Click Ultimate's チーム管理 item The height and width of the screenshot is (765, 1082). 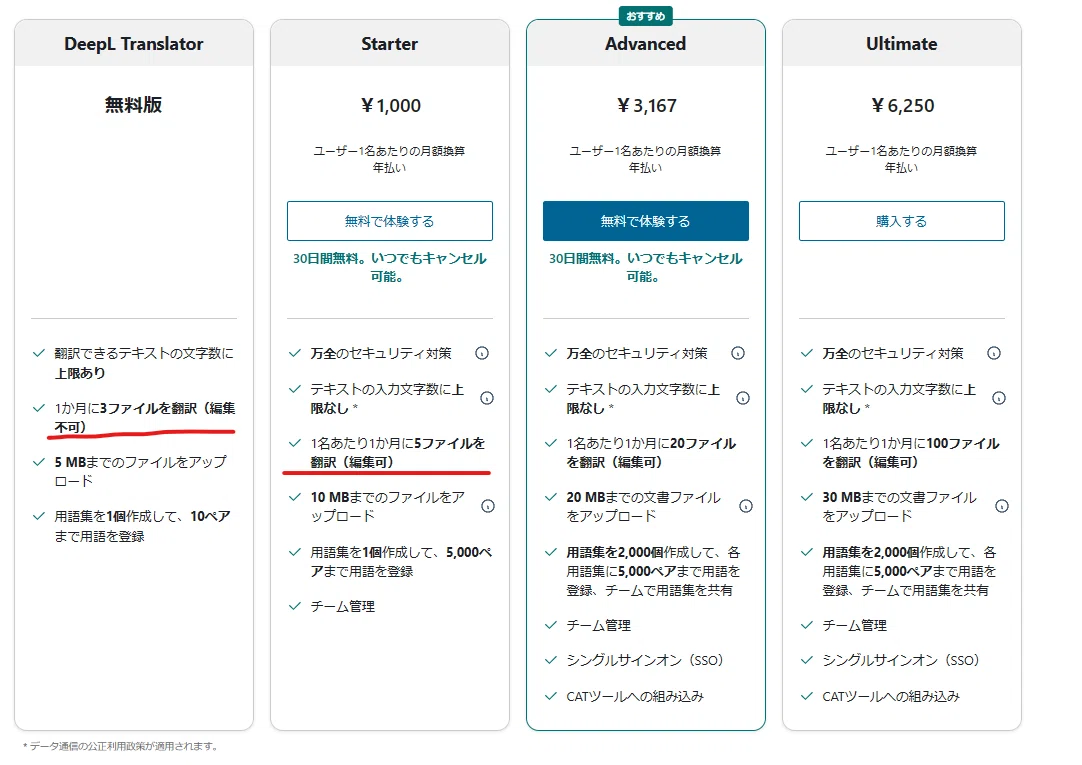pos(855,625)
